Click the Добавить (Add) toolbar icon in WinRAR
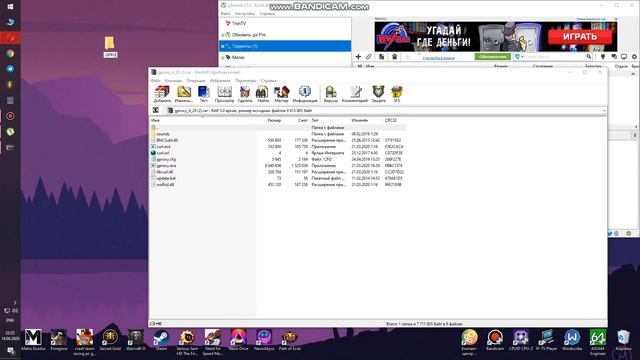640x360 pixels. click(162, 94)
